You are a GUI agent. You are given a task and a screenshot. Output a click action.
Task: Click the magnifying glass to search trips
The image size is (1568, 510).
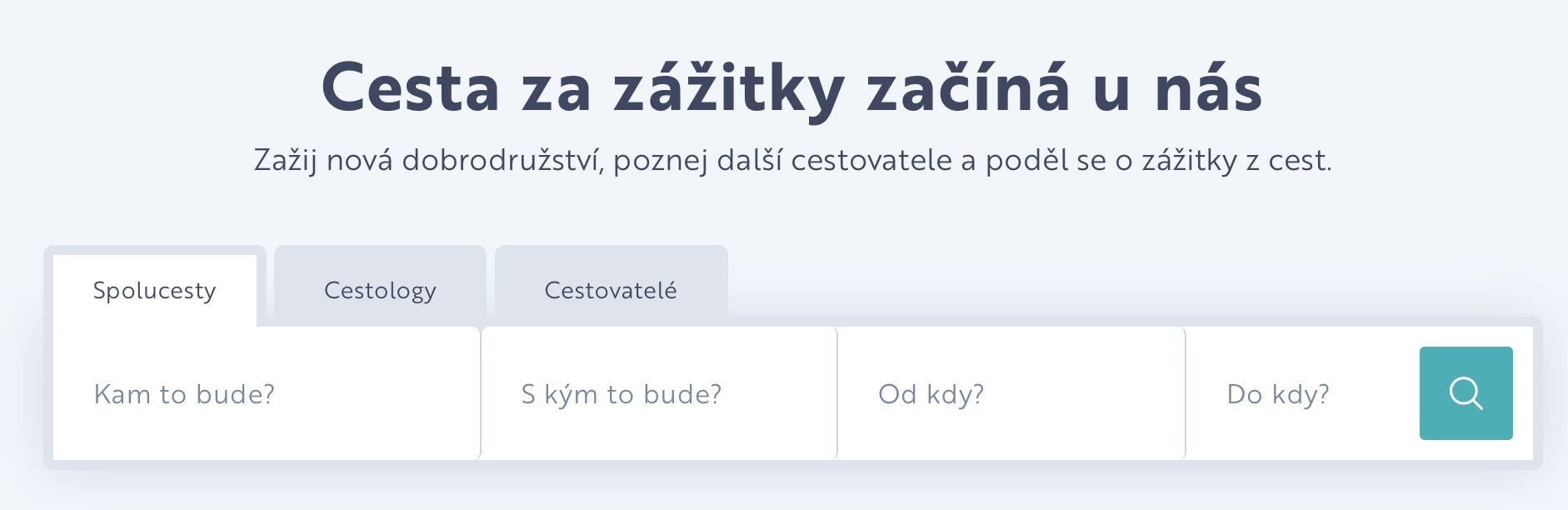tap(1465, 392)
